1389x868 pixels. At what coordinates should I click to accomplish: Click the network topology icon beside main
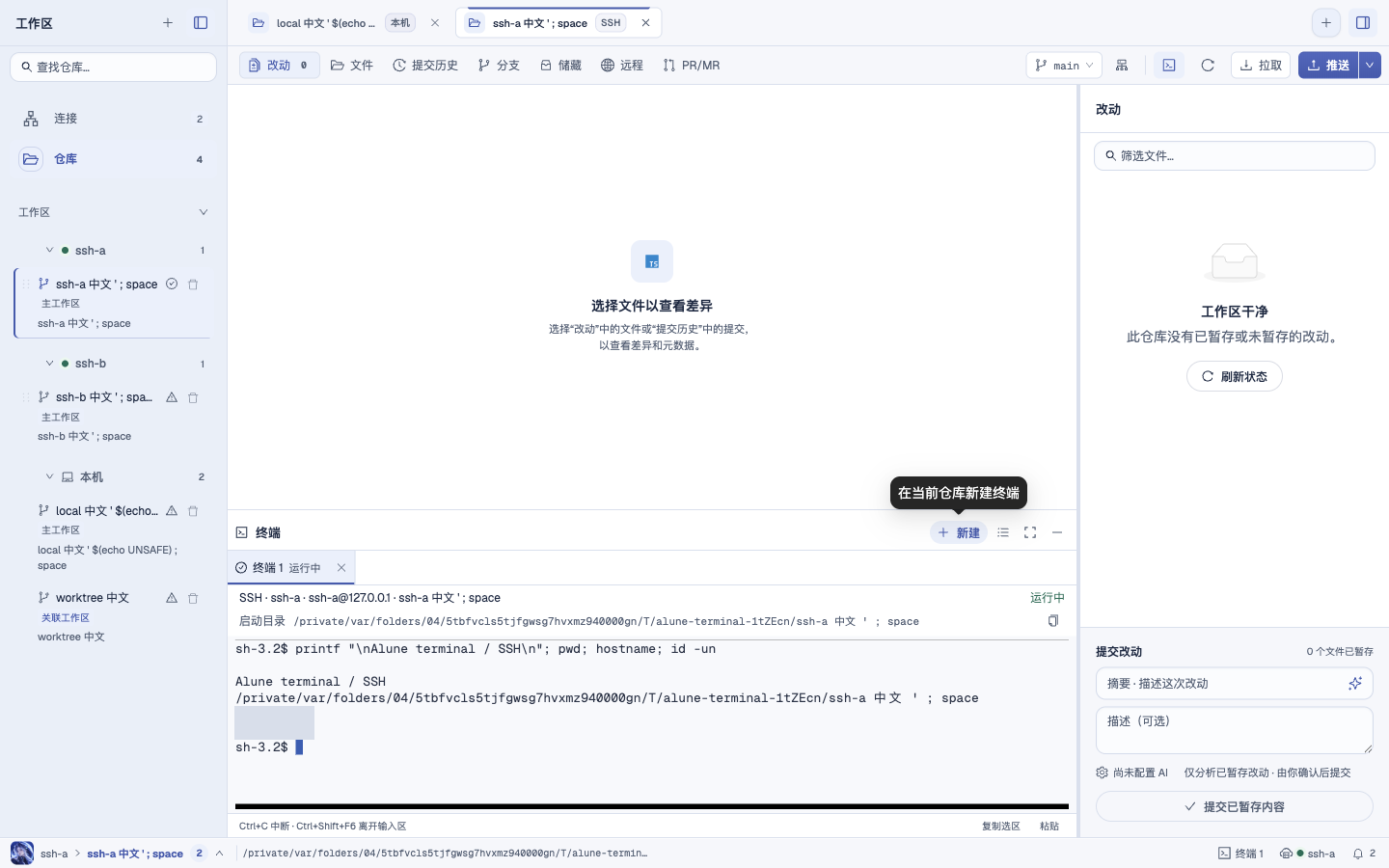[1122, 66]
